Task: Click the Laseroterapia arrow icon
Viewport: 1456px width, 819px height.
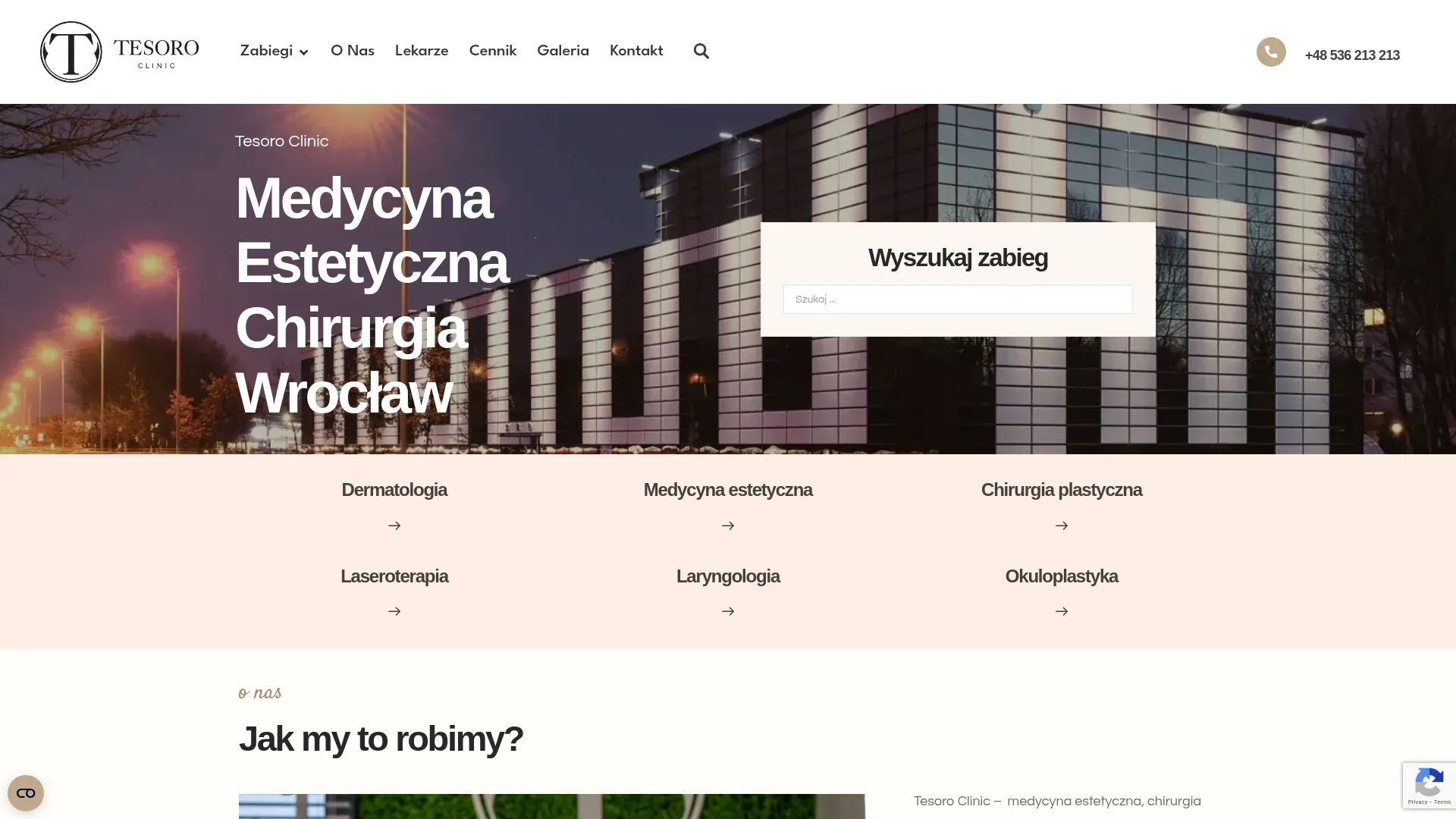Action: coord(394,610)
